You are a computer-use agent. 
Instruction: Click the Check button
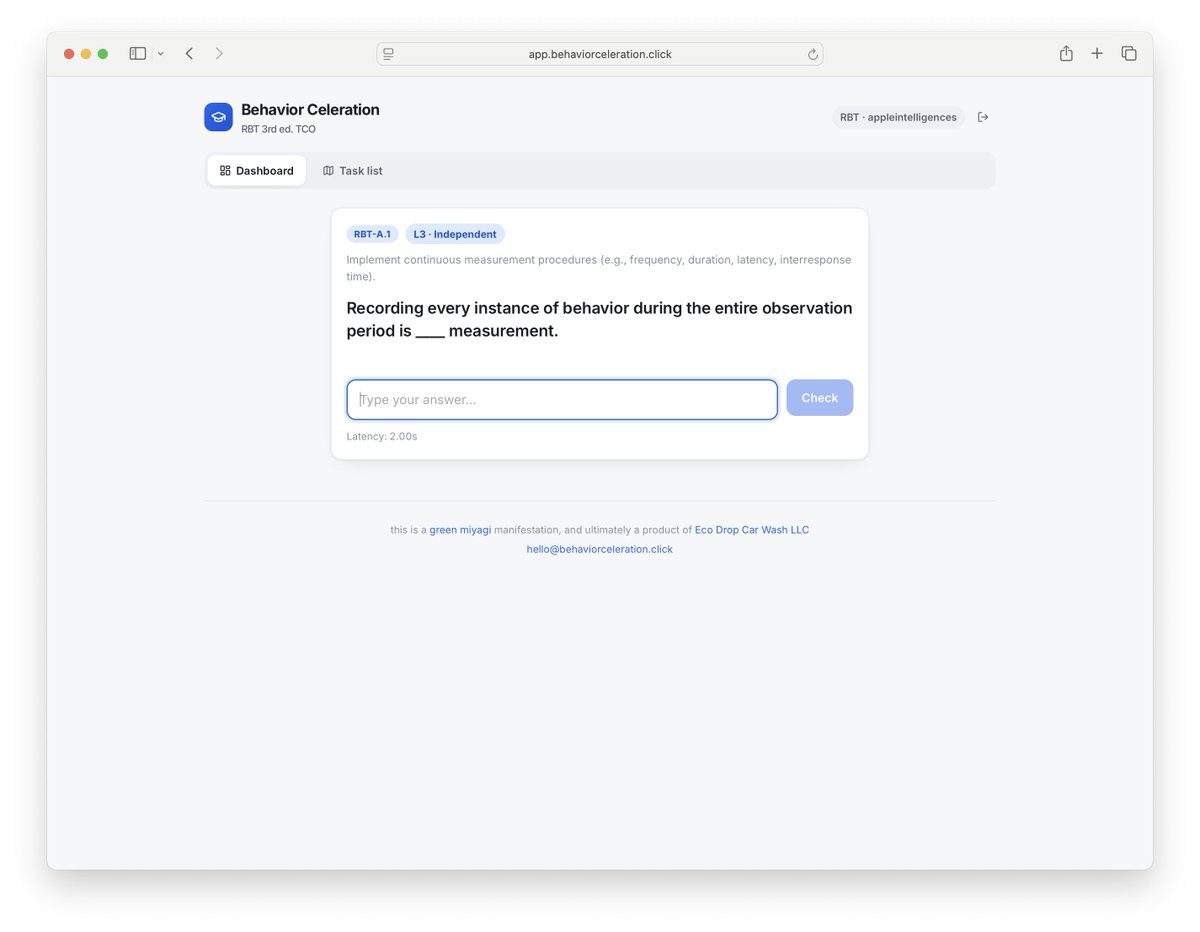pos(819,398)
